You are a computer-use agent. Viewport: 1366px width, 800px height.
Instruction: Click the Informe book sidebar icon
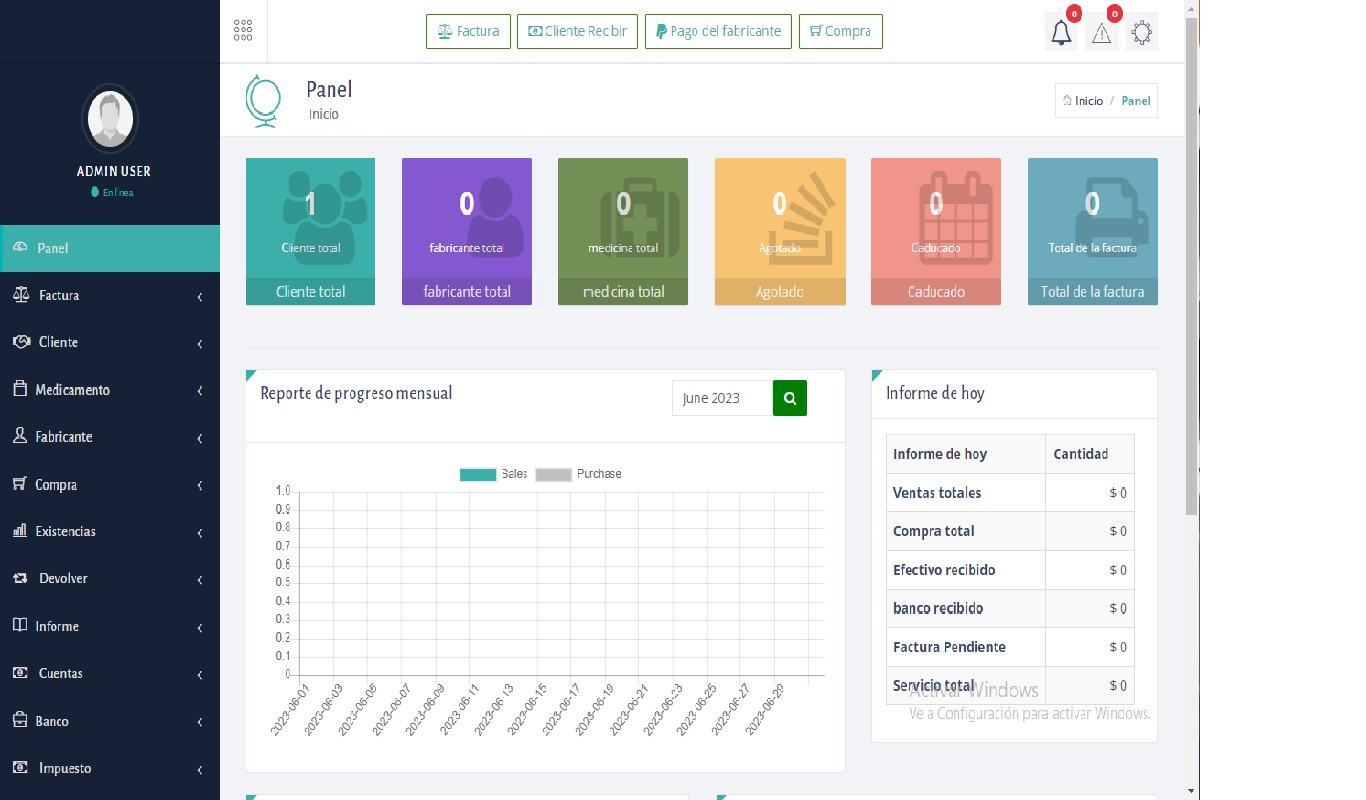click(x=20, y=625)
